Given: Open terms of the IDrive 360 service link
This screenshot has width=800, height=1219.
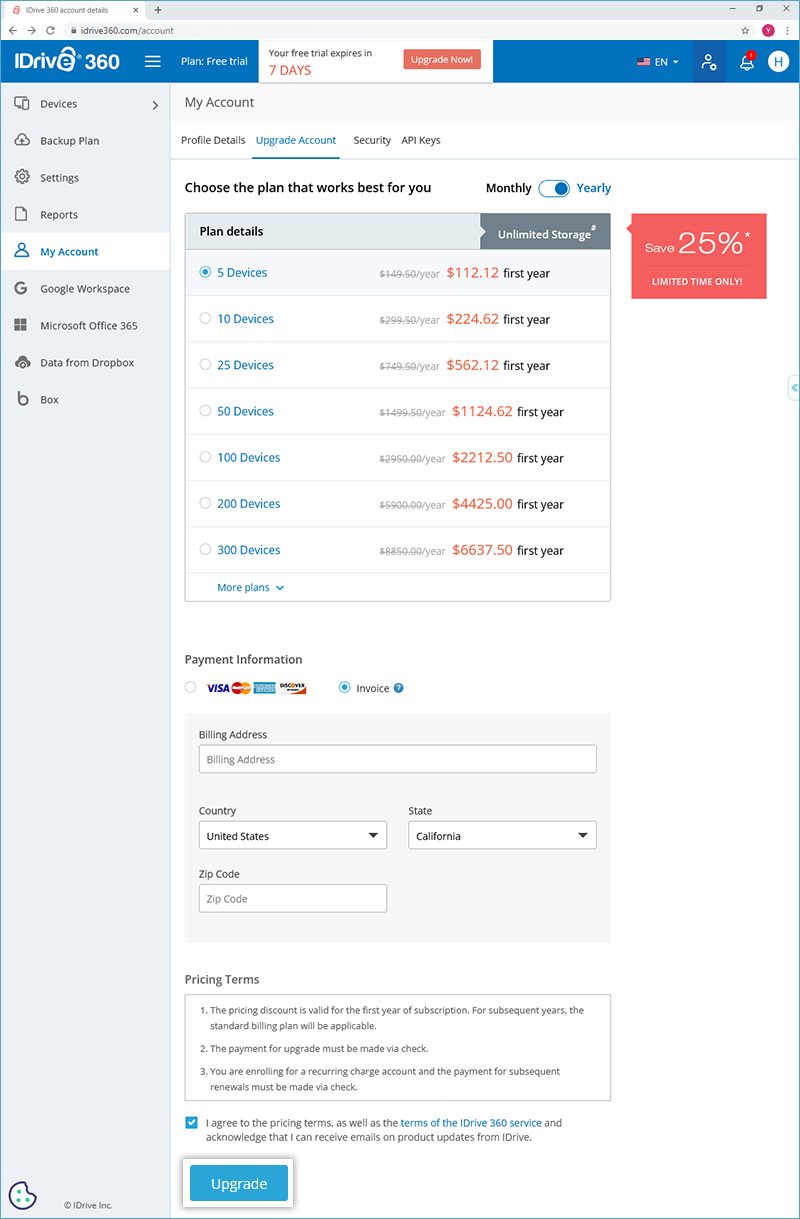Looking at the screenshot, I should coord(471,1123).
